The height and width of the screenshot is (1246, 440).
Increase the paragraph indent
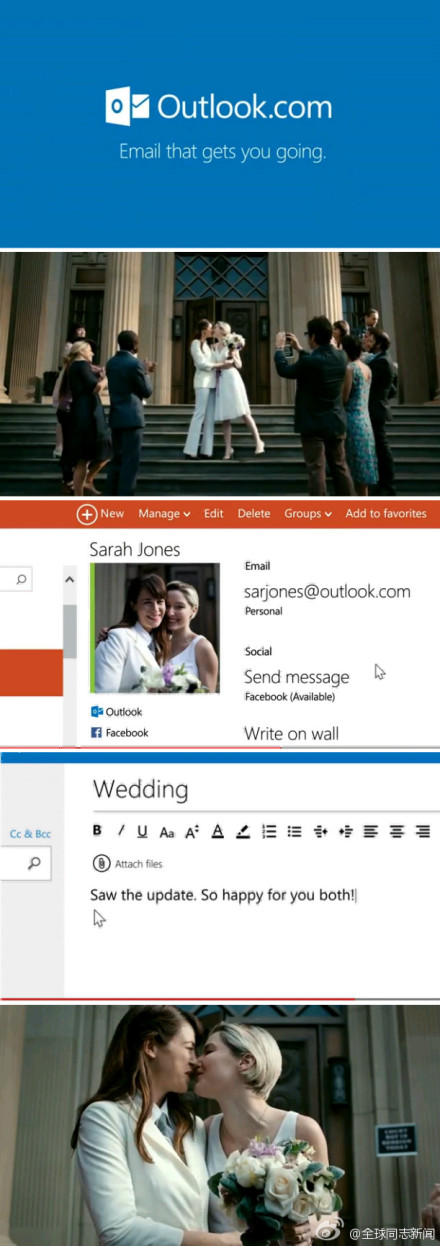(345, 830)
